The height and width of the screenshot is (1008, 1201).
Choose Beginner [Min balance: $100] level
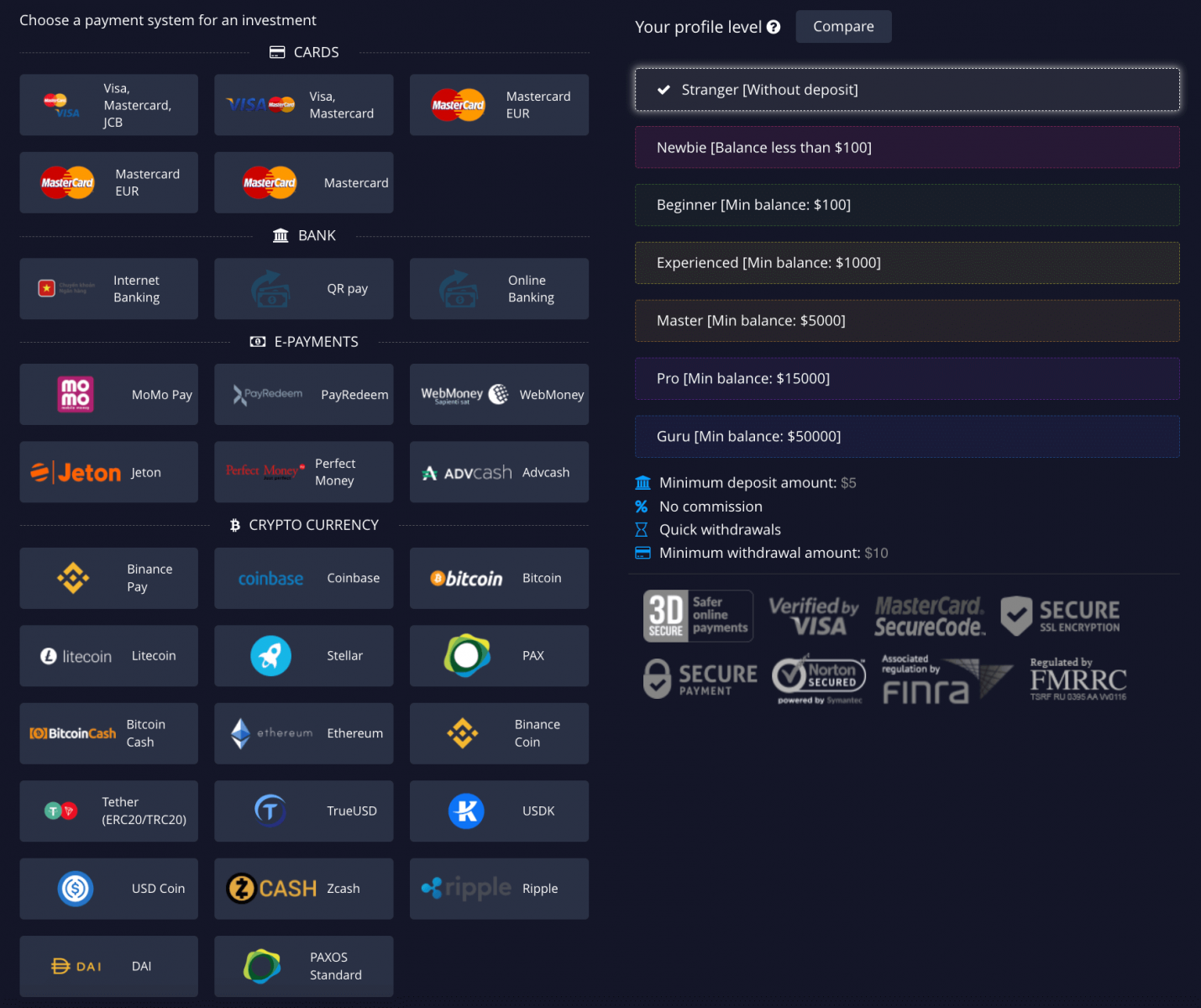(x=907, y=205)
